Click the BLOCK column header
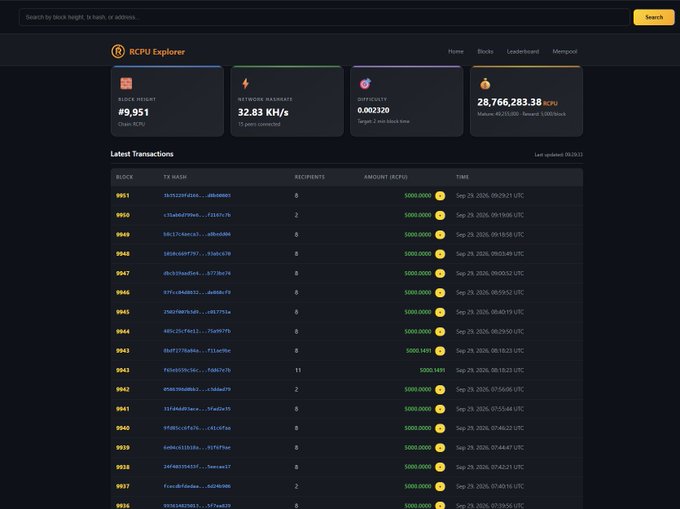Screen dimensions: 680x509 pyautogui.click(x=124, y=177)
